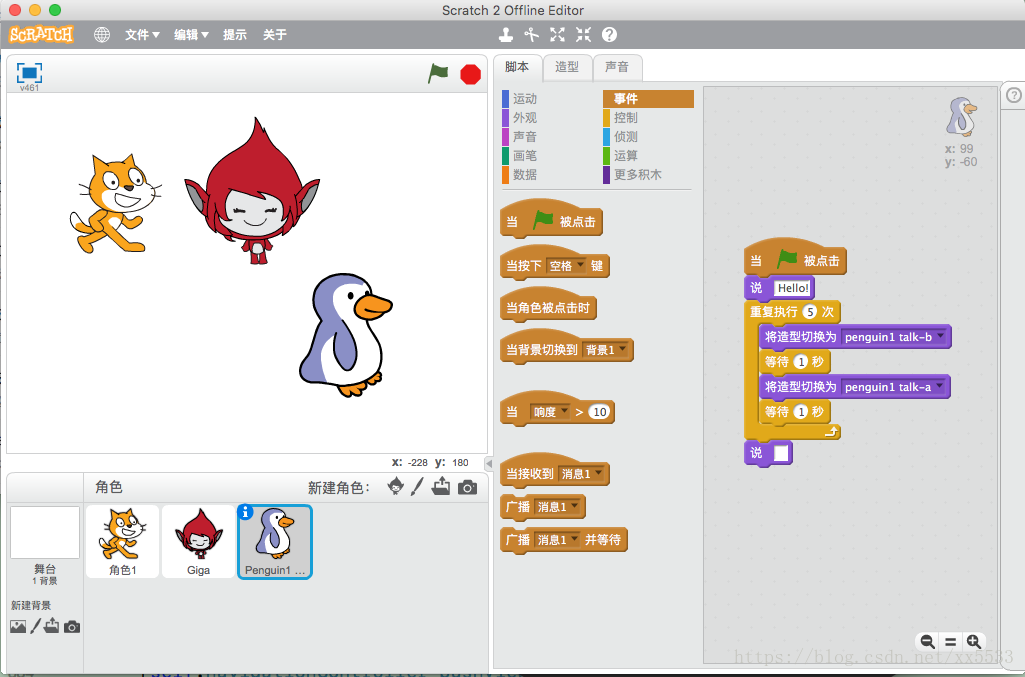The height and width of the screenshot is (677, 1025).
Task: Open the language globe menu
Action: [102, 35]
